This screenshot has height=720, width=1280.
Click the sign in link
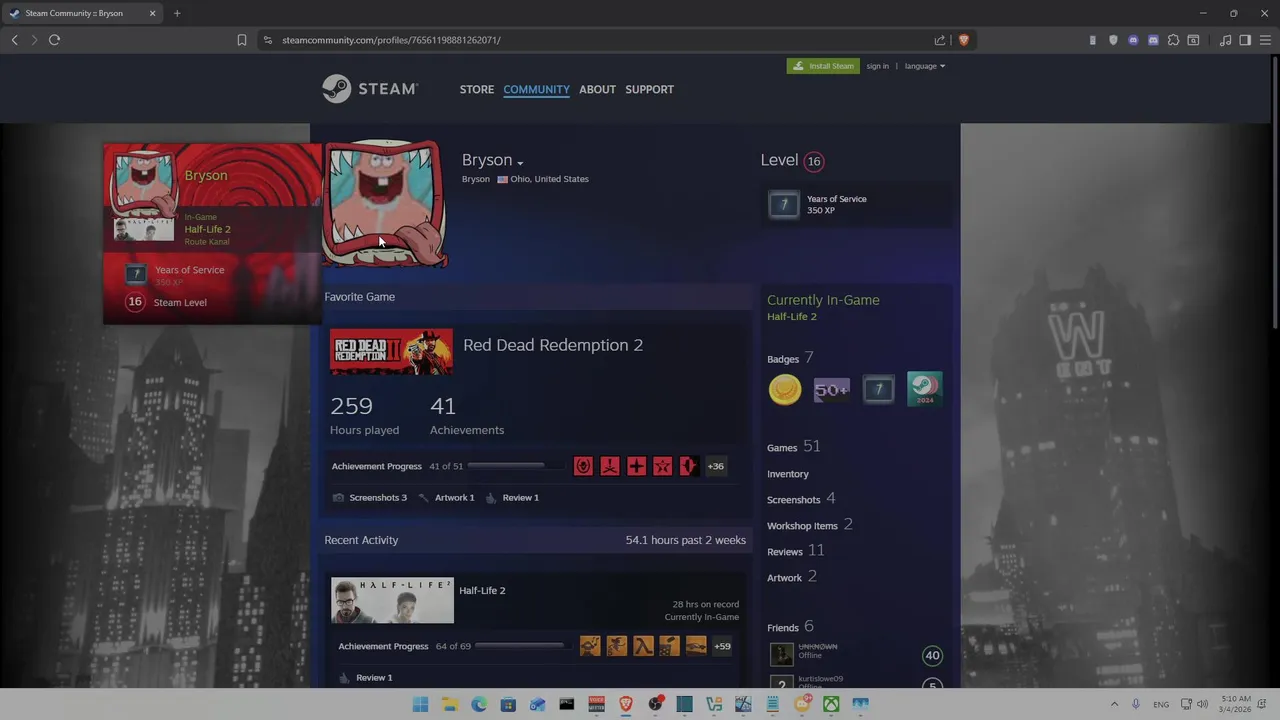click(877, 66)
